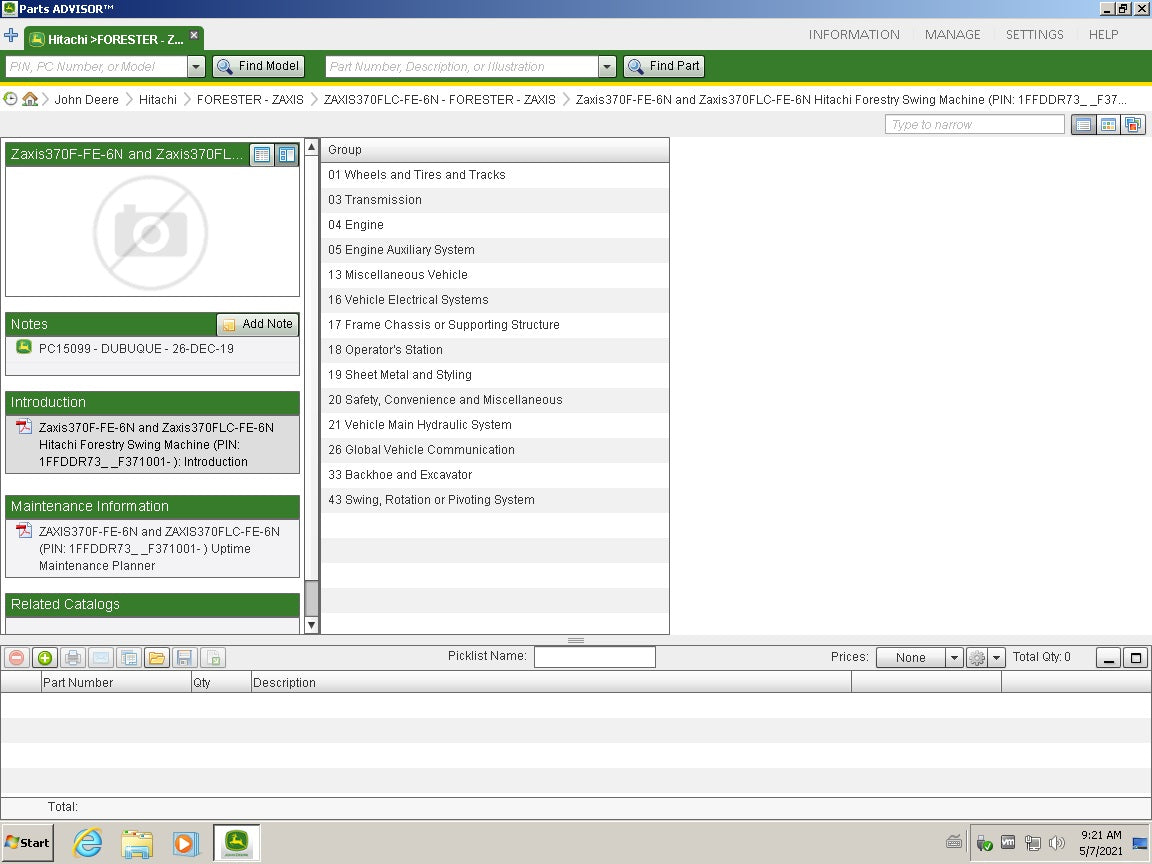Select group 21 Vehicle Main Hydraulic System

[420, 425]
